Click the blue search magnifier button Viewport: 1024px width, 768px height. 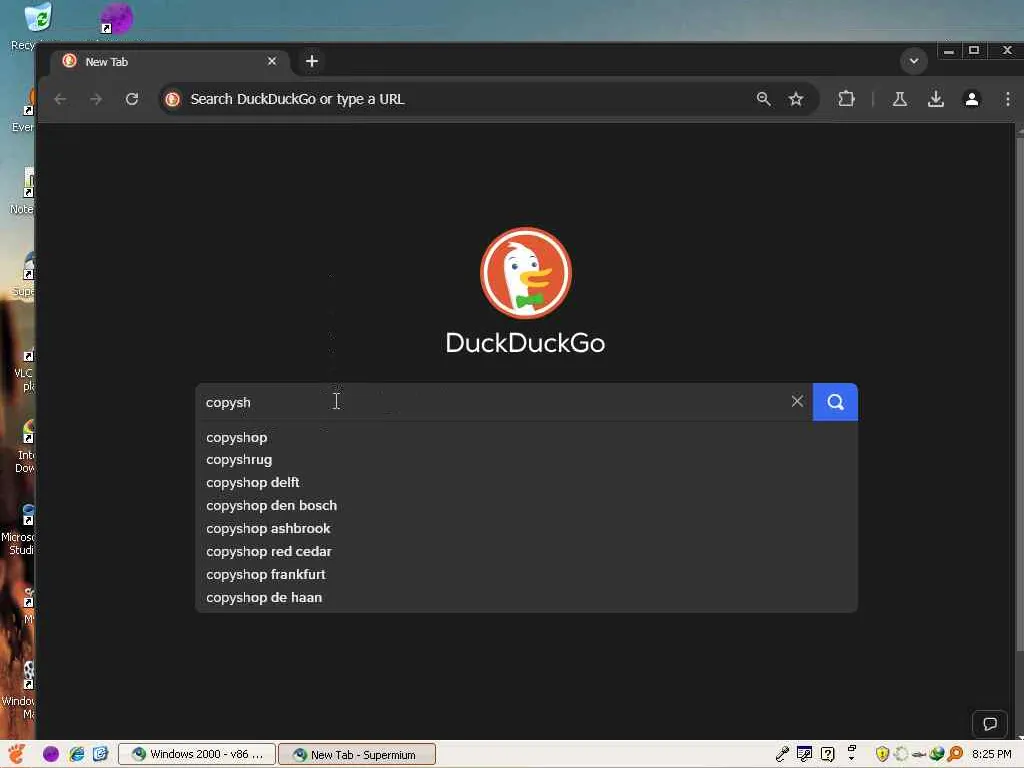[x=835, y=402]
